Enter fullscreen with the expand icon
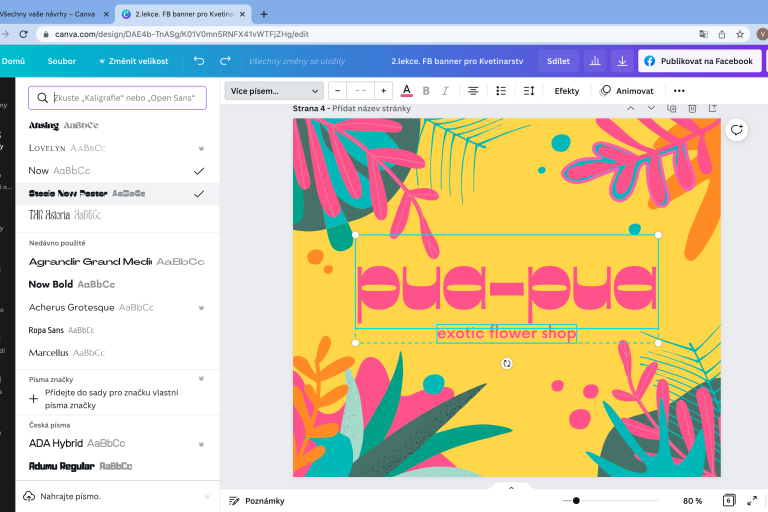The image size is (768, 512). pyautogui.click(x=752, y=500)
